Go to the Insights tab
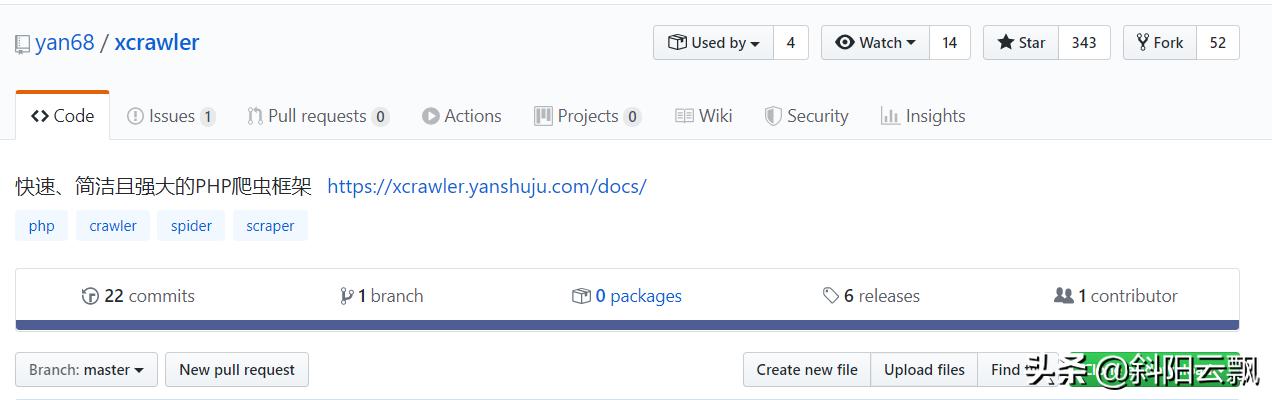This screenshot has height=400, width=1272. click(923, 116)
